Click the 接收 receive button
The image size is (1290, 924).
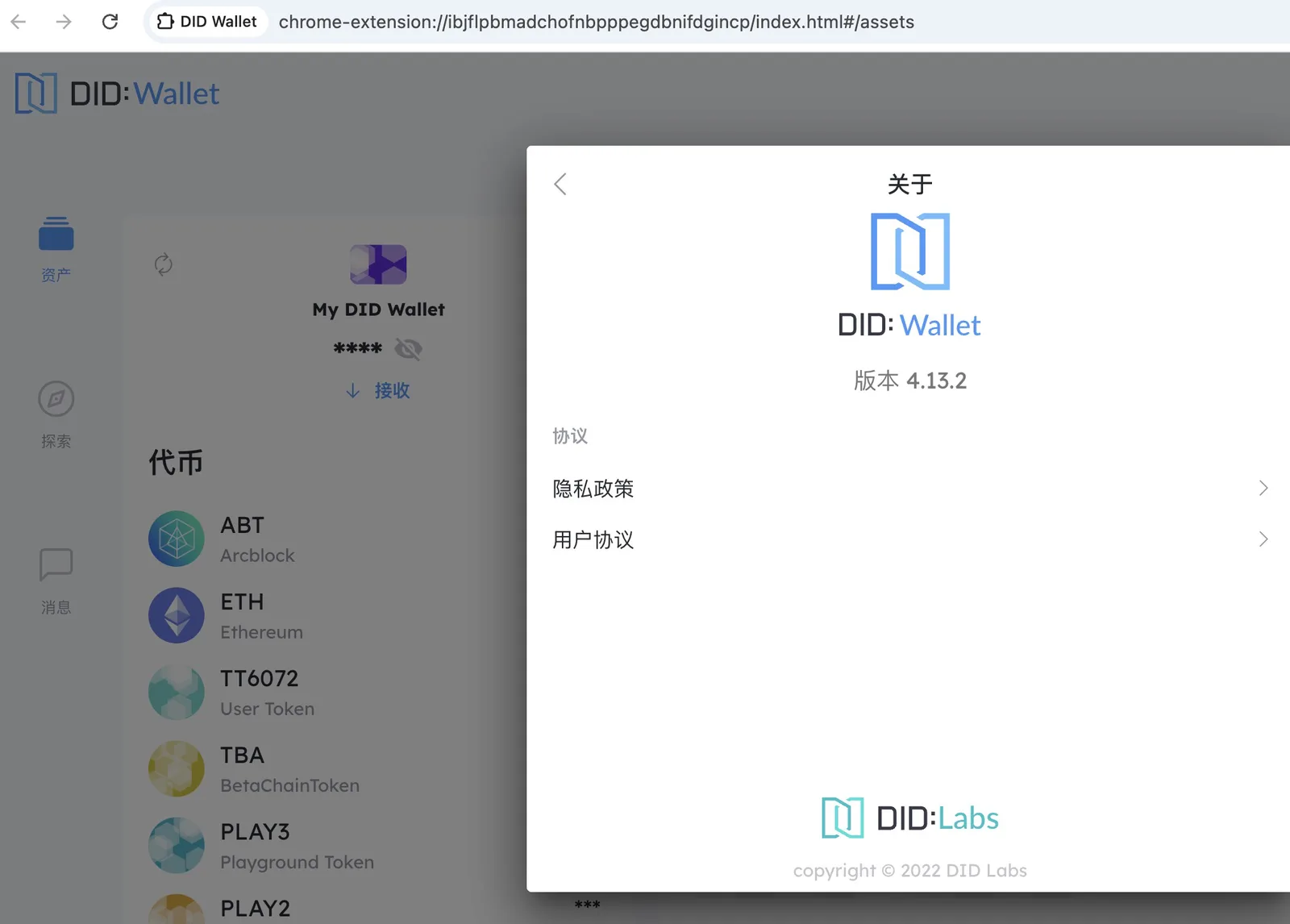tap(378, 391)
